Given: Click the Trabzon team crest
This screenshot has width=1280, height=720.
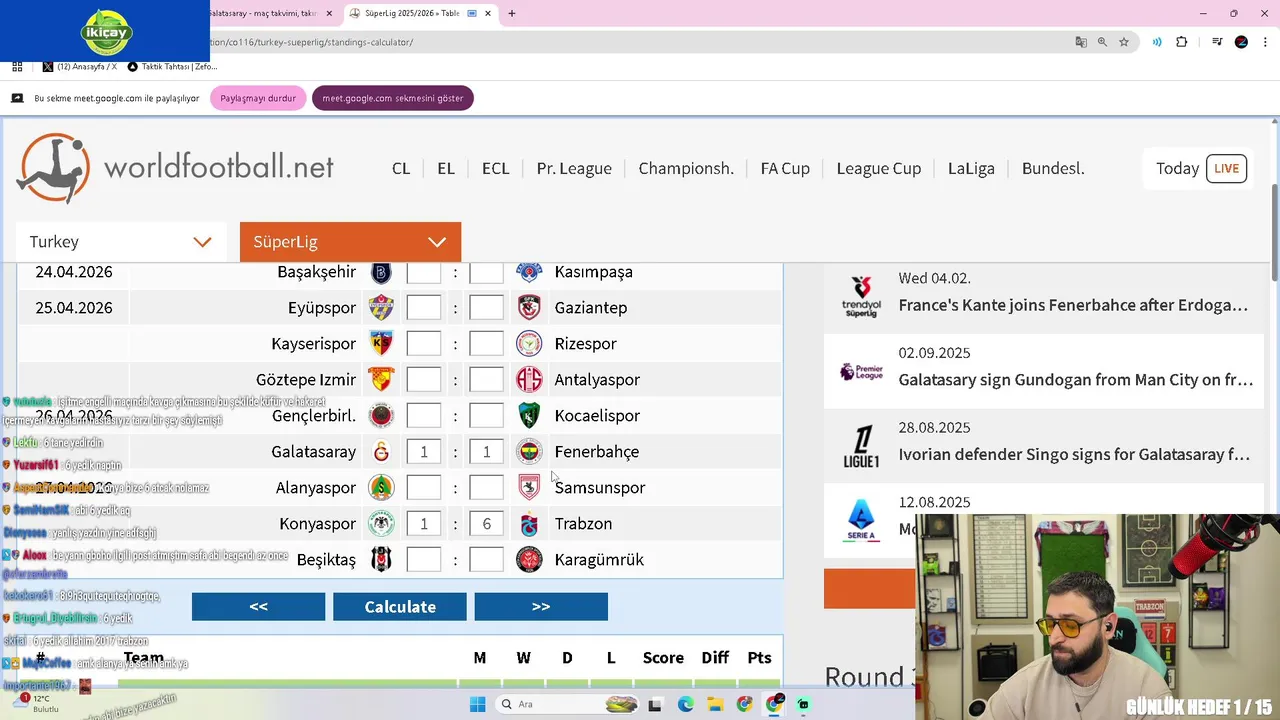Looking at the screenshot, I should point(529,523).
